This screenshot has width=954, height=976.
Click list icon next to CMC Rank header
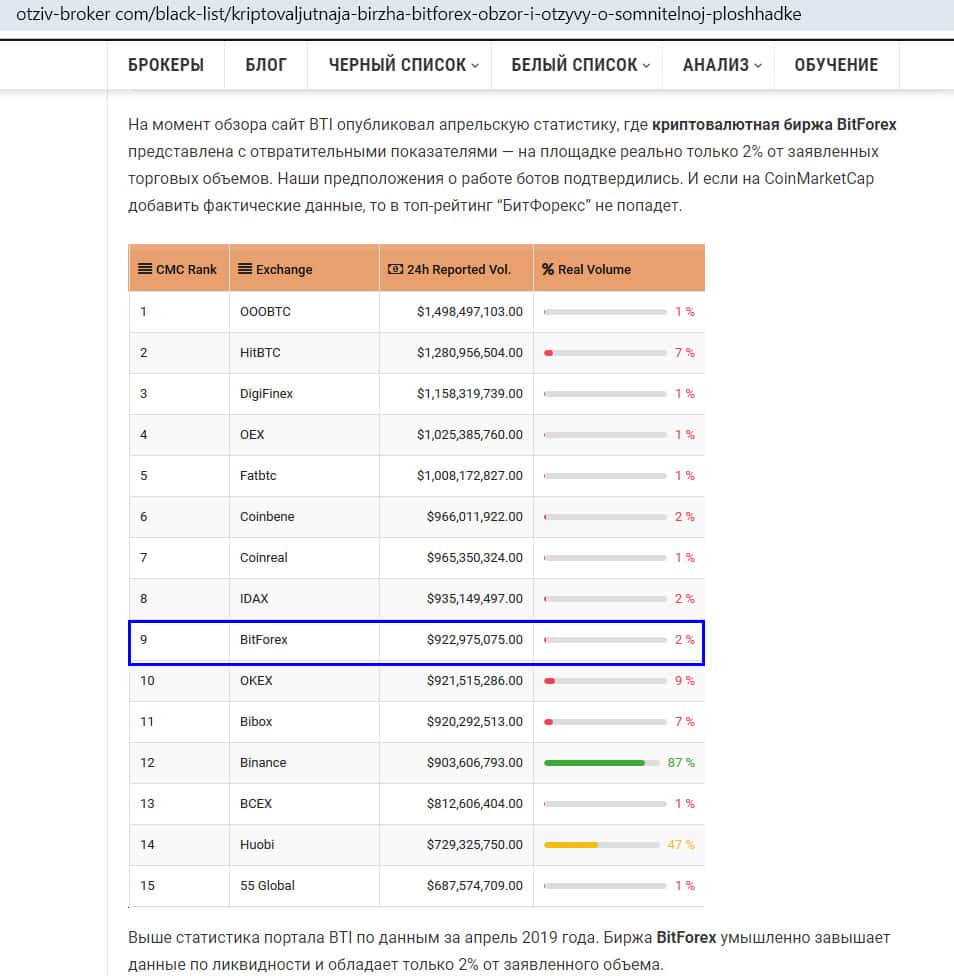pyautogui.click(x=145, y=269)
